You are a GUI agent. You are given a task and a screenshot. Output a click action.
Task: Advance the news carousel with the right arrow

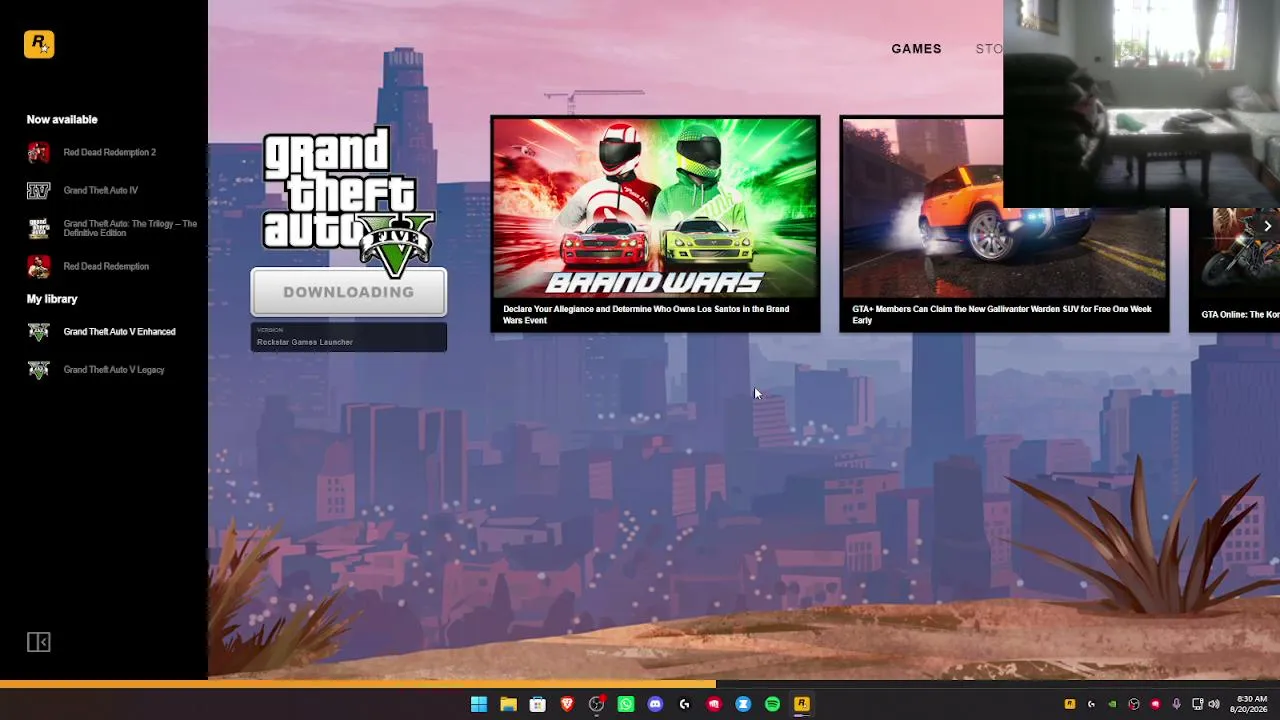[x=1267, y=226]
